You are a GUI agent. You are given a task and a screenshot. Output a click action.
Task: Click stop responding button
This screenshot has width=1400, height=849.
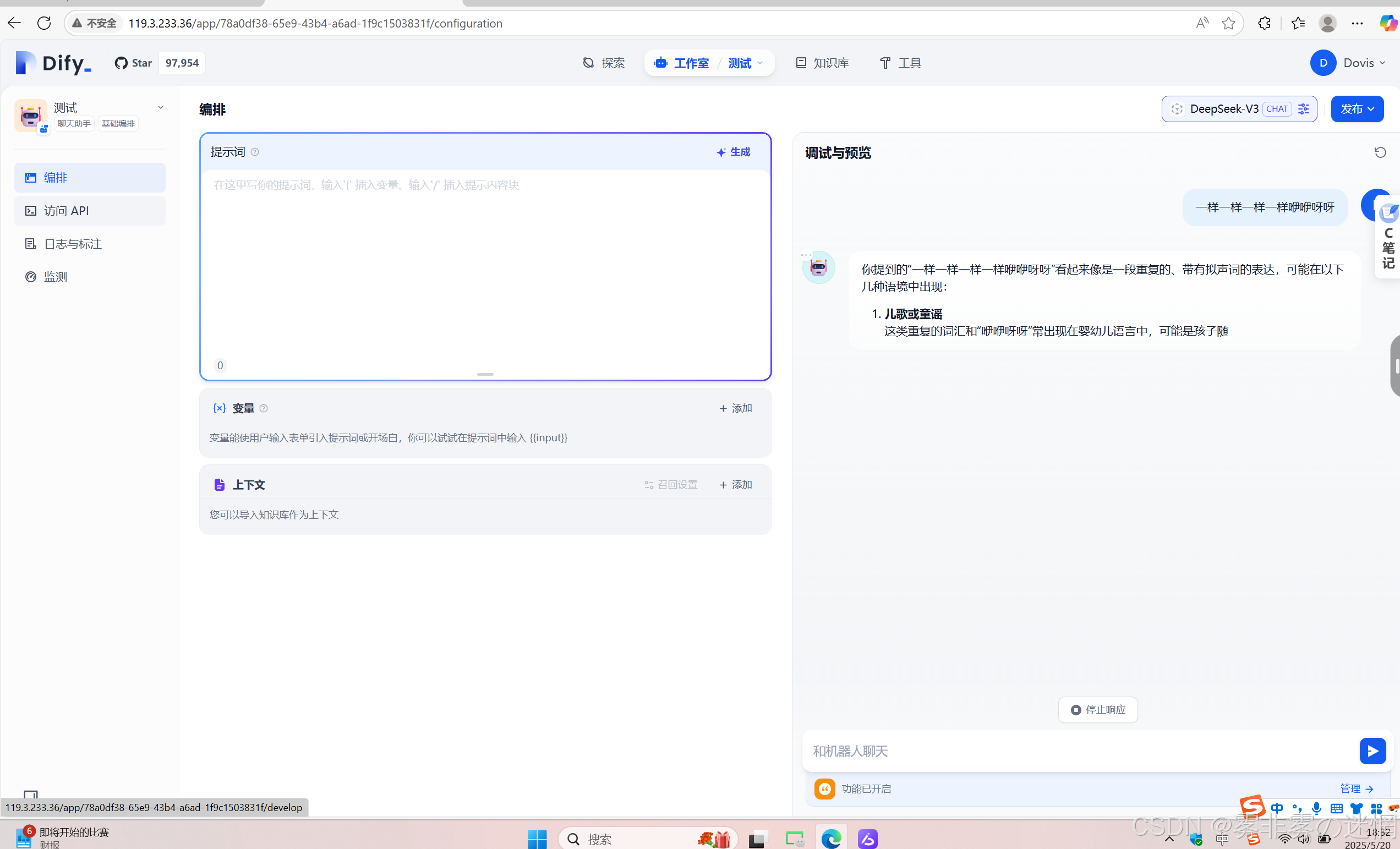click(1097, 709)
